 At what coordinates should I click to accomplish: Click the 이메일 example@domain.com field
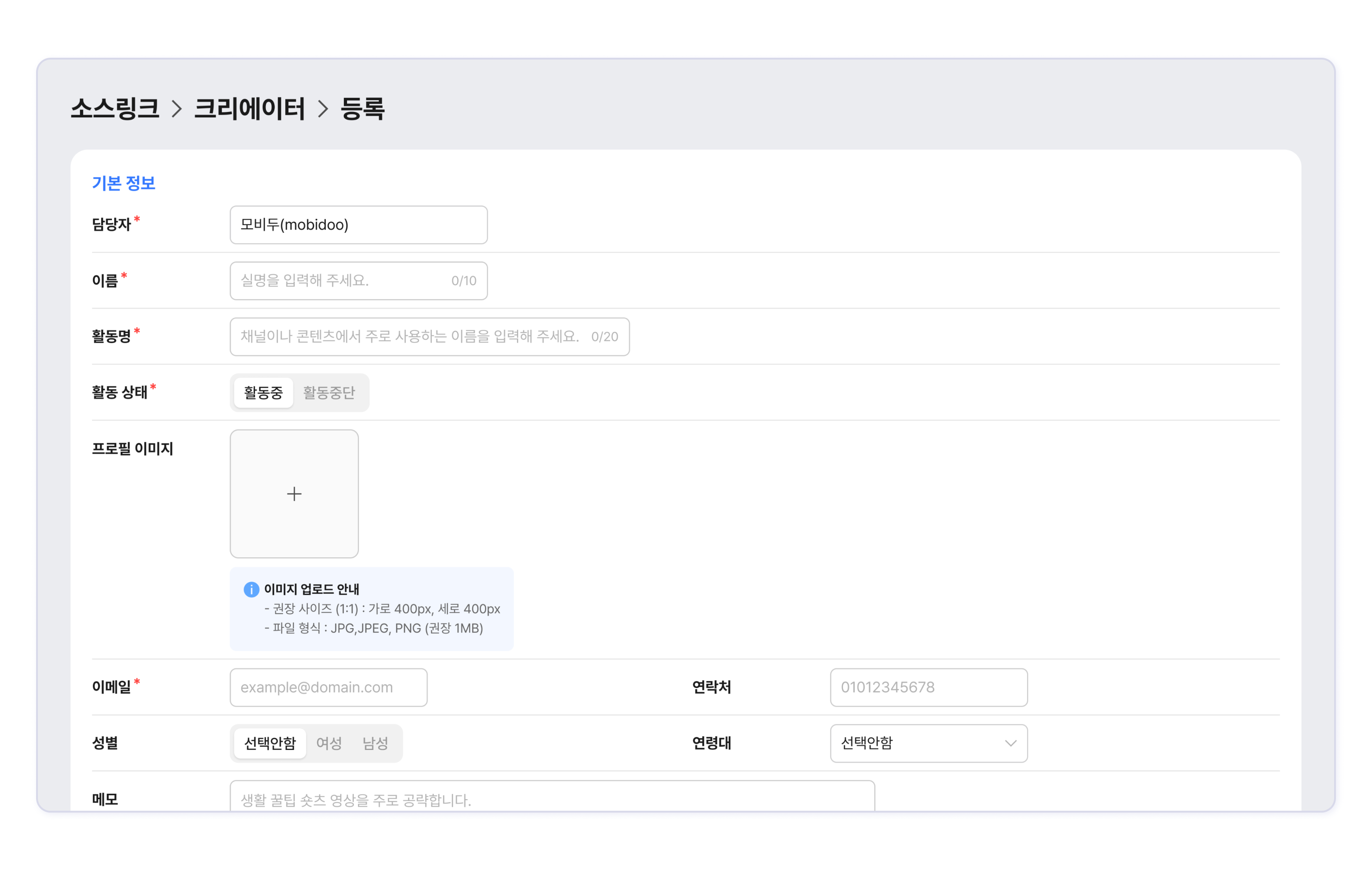click(328, 687)
